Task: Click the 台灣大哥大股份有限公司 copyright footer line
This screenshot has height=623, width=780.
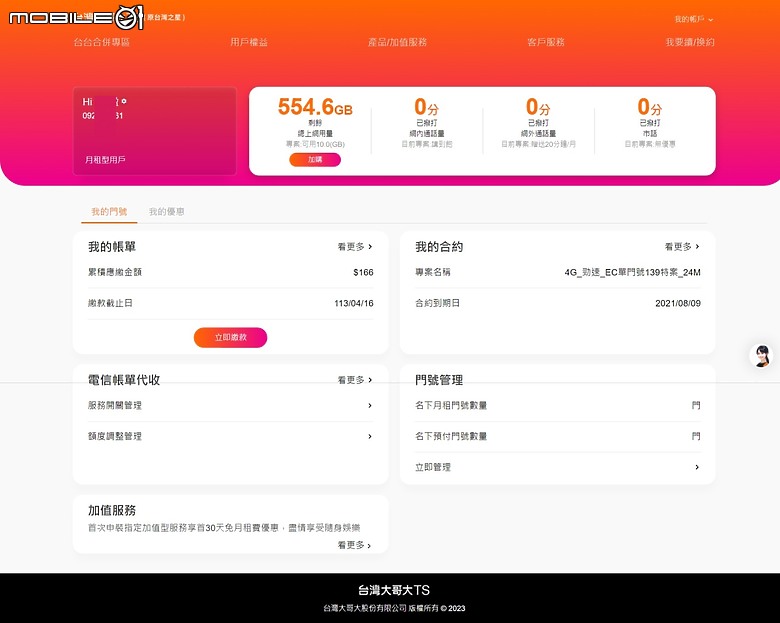Action: (x=394, y=608)
